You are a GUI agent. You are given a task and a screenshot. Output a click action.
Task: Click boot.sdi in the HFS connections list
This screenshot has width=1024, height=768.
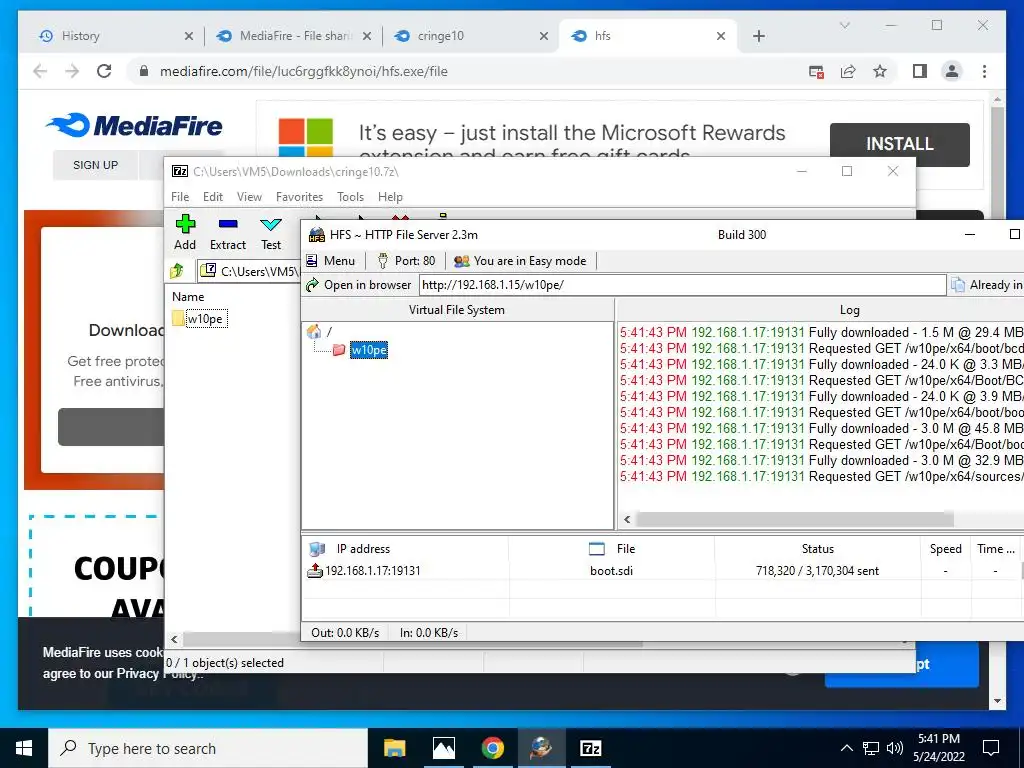tap(611, 571)
